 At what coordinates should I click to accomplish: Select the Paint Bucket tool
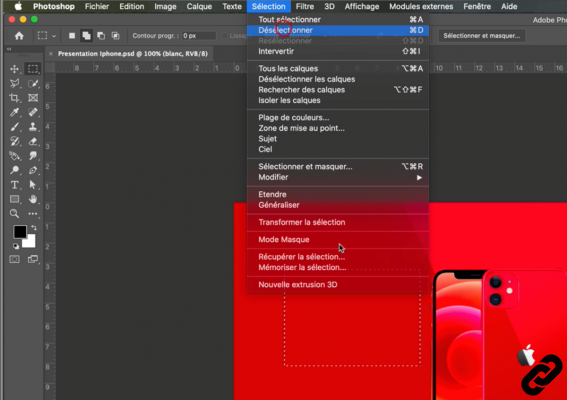coord(14,156)
